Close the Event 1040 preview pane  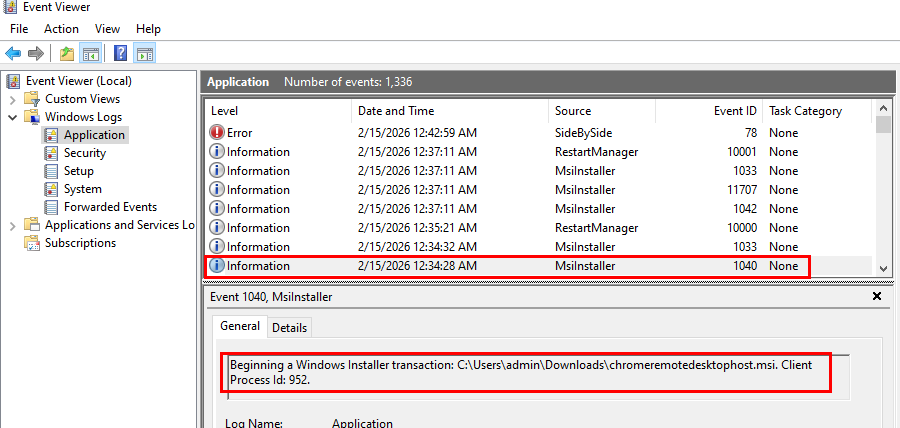pos(876,296)
